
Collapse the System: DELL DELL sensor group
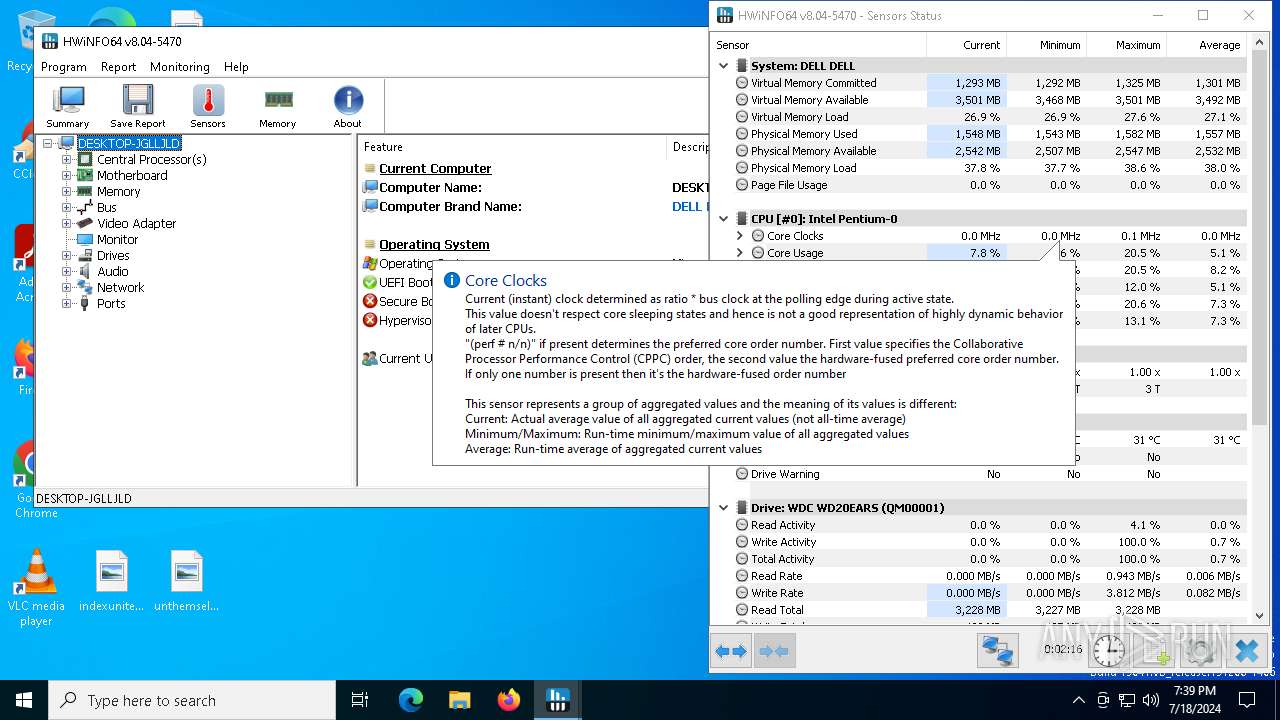point(723,66)
